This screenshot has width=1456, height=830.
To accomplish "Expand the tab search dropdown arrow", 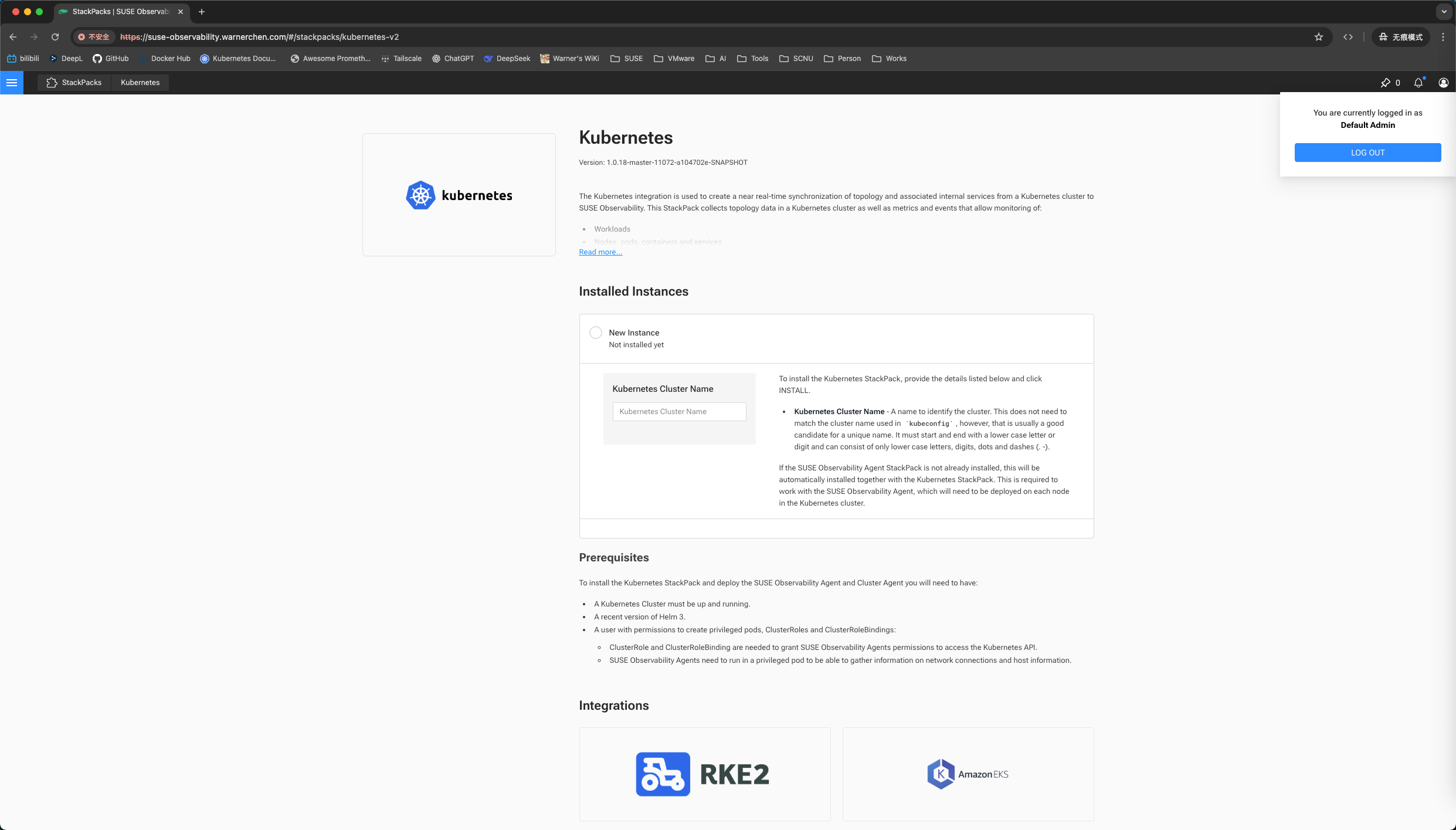I will (1444, 12).
